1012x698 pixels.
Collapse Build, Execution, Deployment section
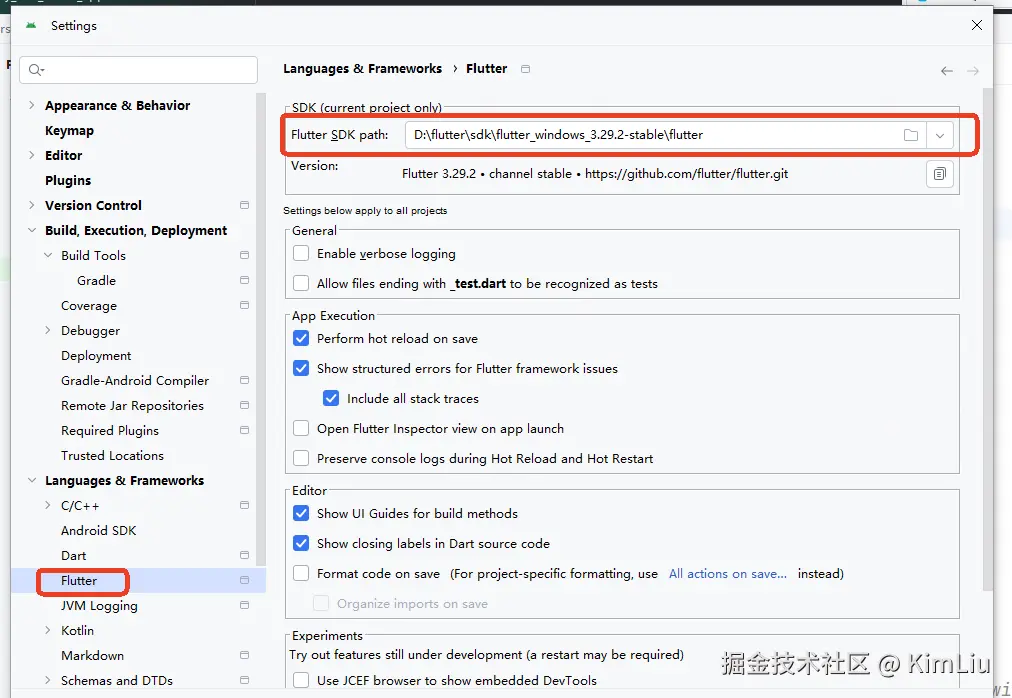32,231
